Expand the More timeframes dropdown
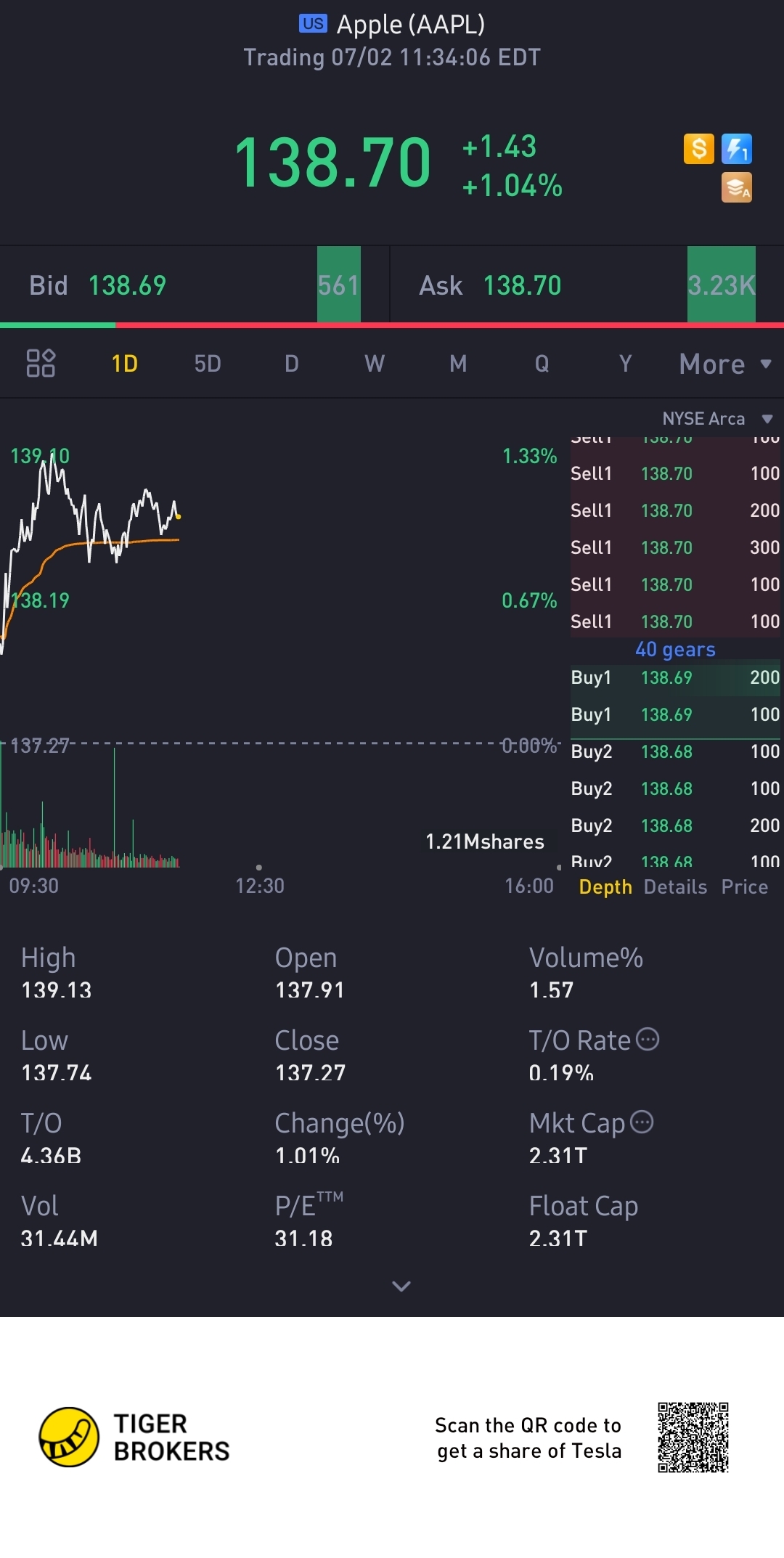The width and height of the screenshot is (784, 1558). pyautogui.click(x=724, y=364)
